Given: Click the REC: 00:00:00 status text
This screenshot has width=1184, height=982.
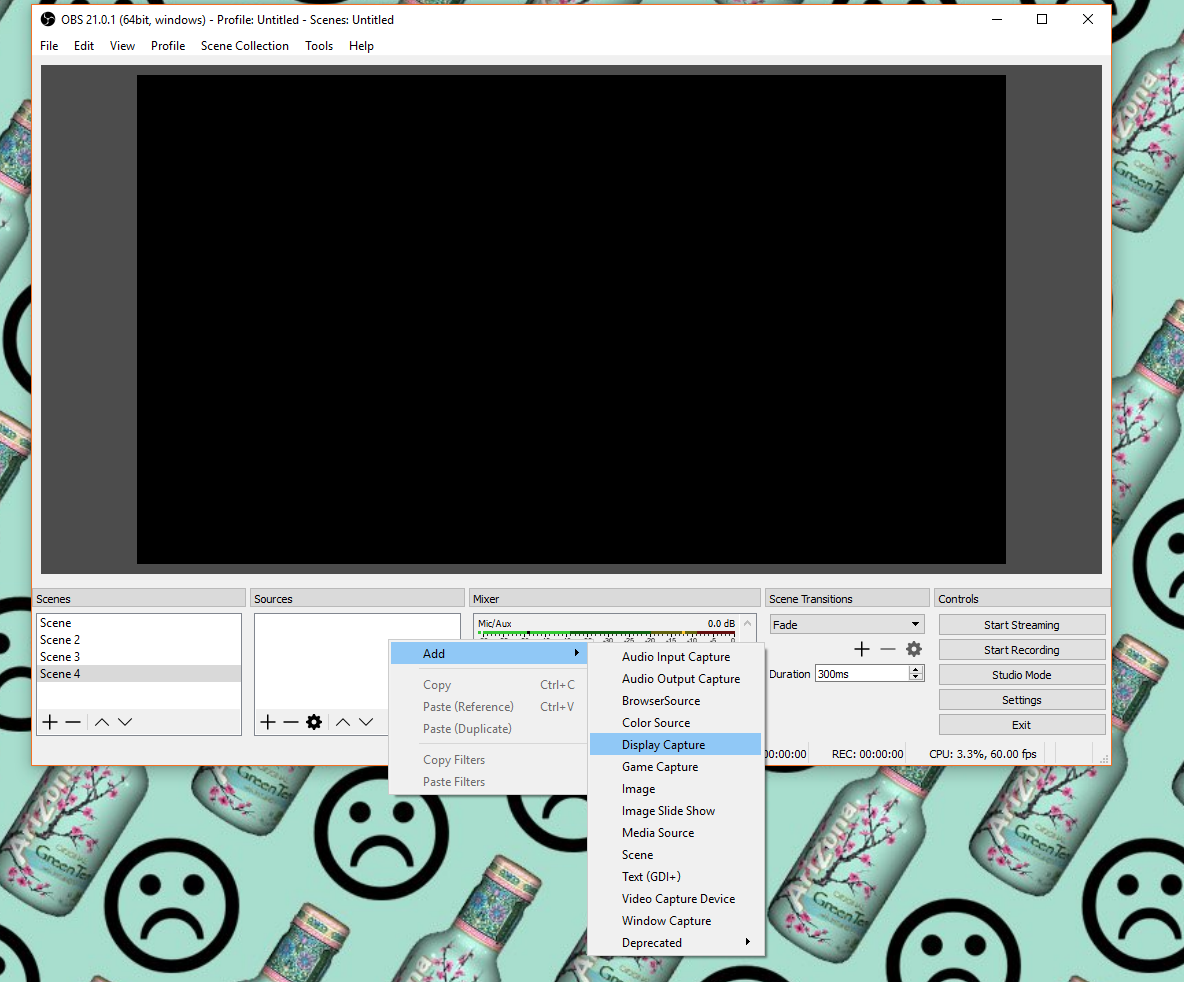Looking at the screenshot, I should pos(868,754).
